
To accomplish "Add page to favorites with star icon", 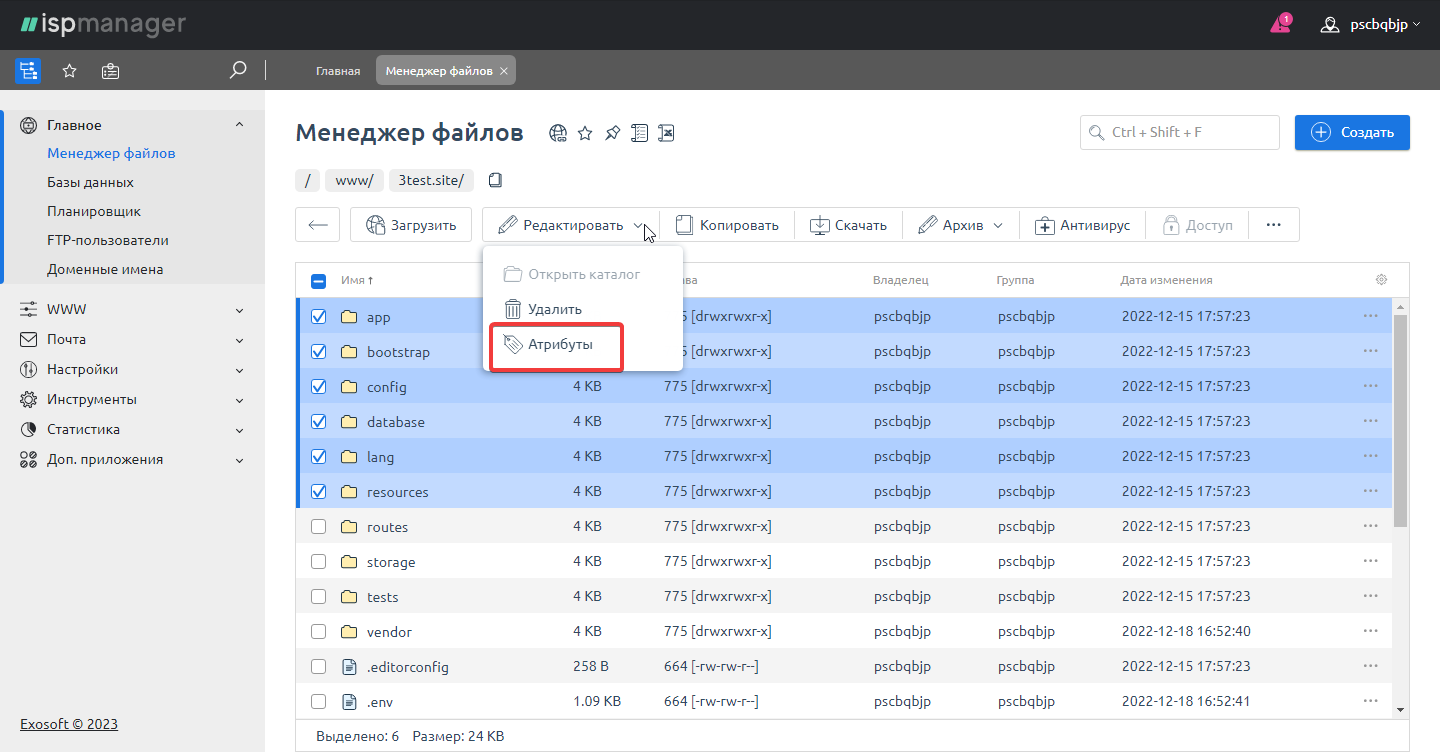I will [x=586, y=133].
